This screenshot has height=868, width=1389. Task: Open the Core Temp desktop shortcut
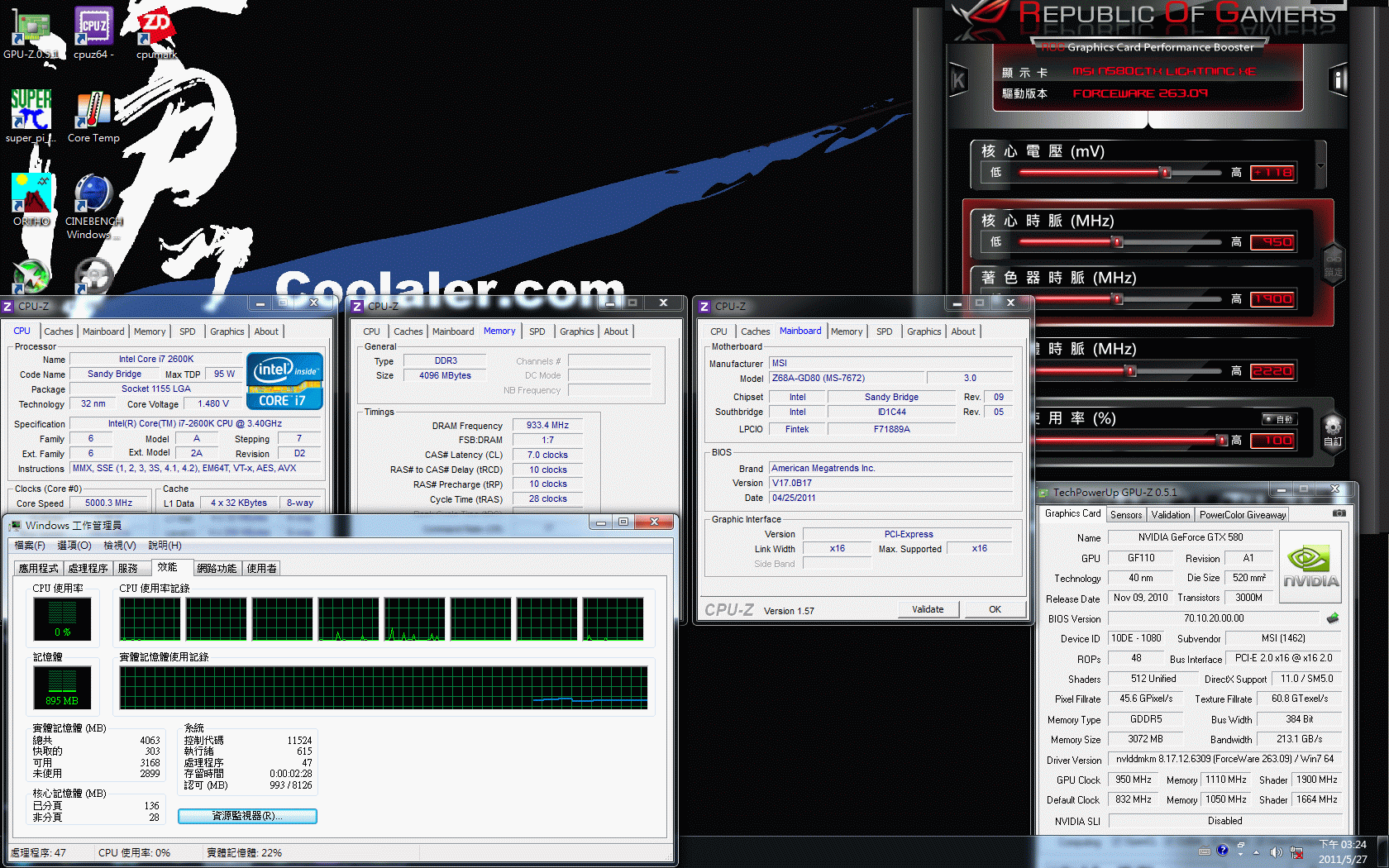(93, 117)
